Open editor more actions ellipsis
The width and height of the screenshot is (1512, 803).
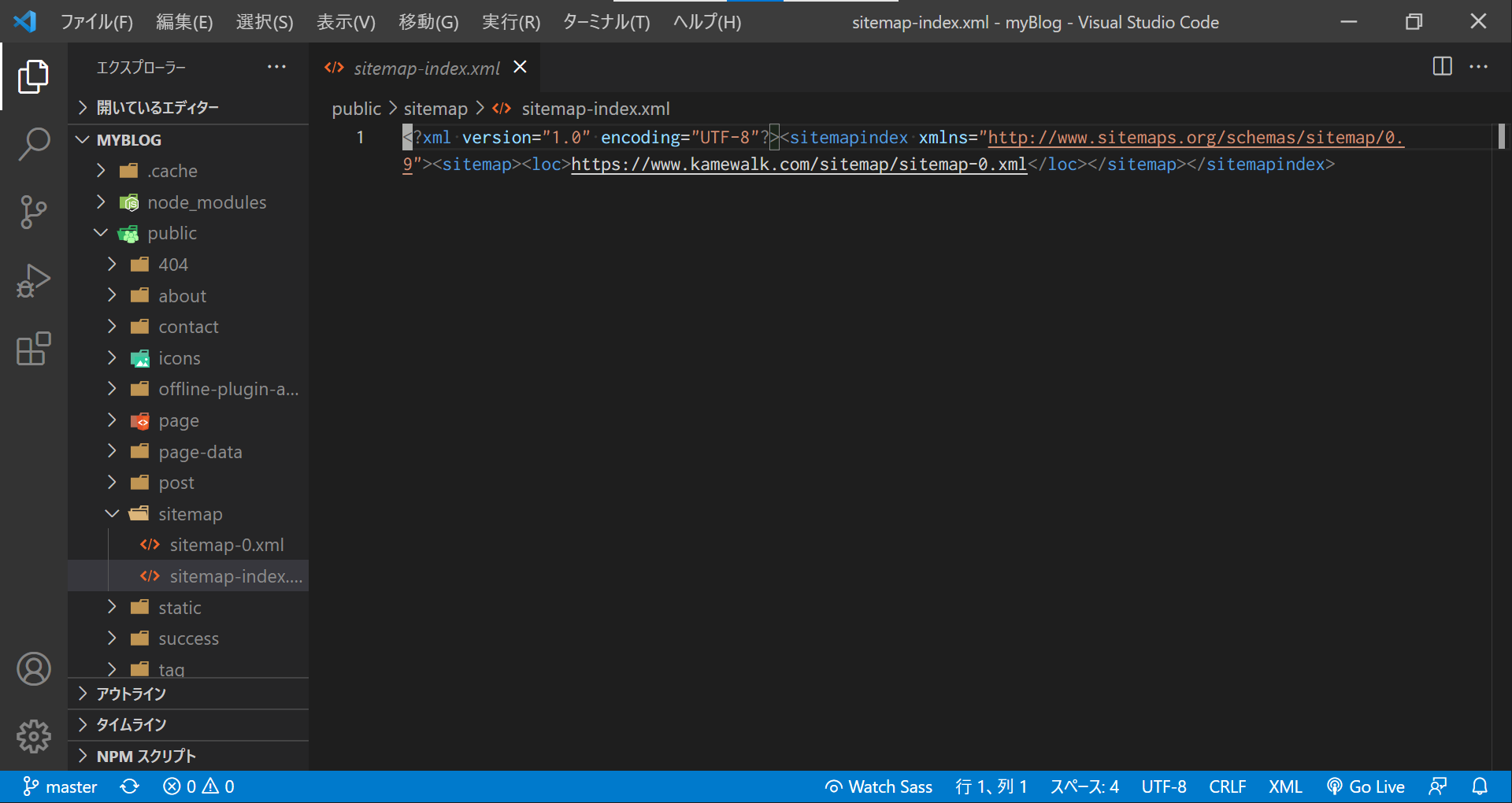pyautogui.click(x=1478, y=67)
